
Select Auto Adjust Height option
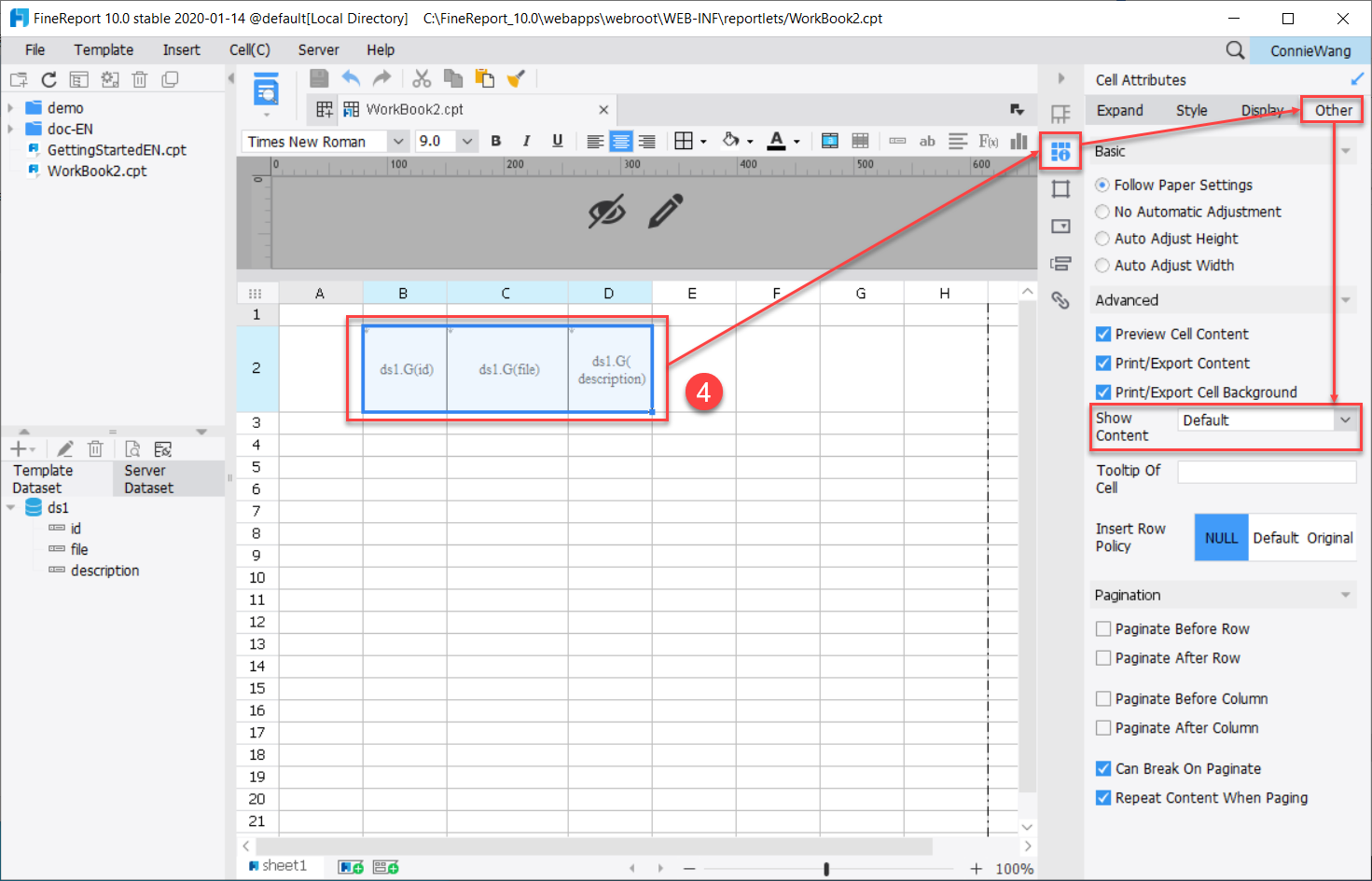(x=1167, y=239)
